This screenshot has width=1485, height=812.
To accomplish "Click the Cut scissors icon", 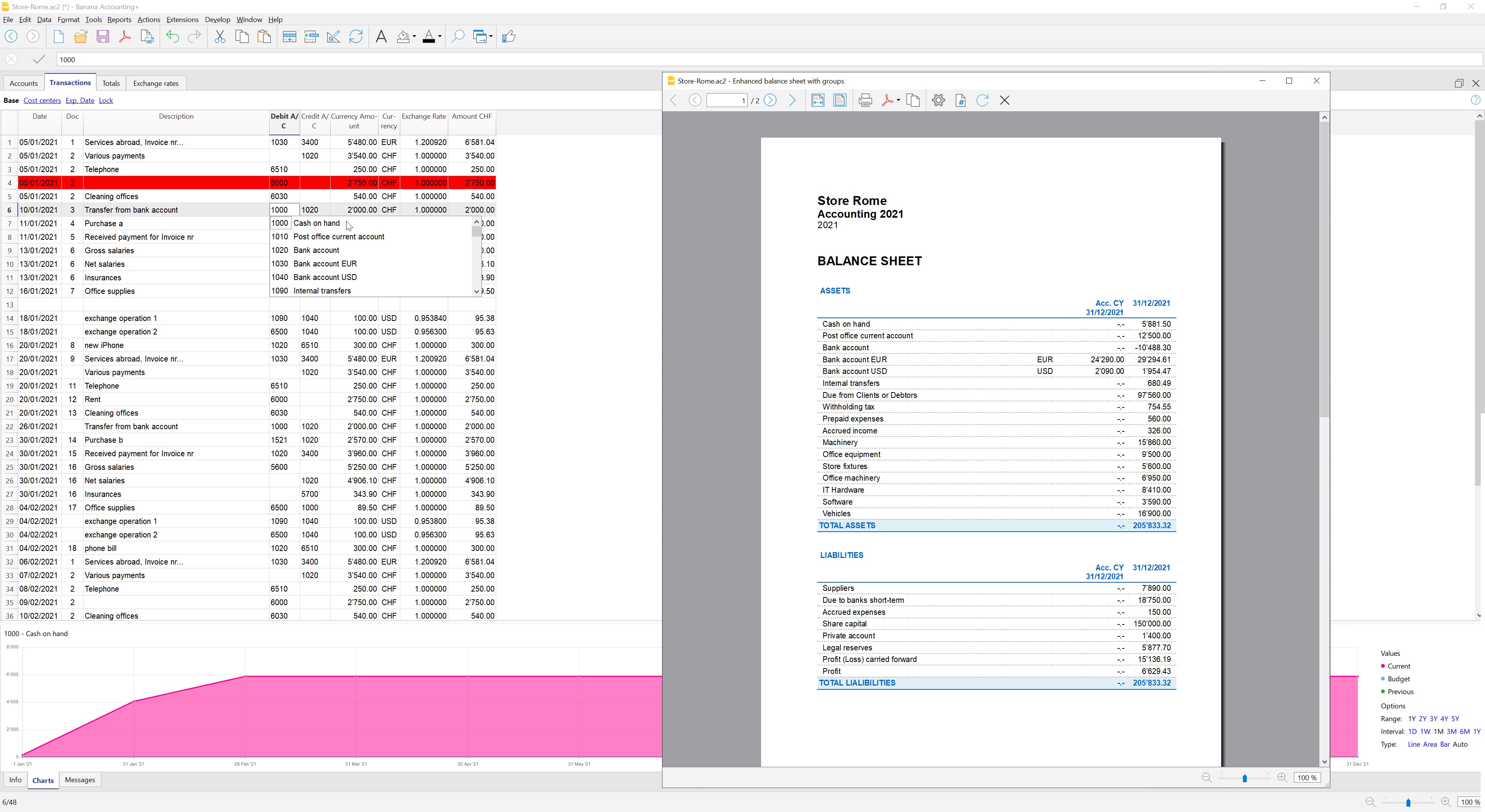I will click(x=220, y=37).
